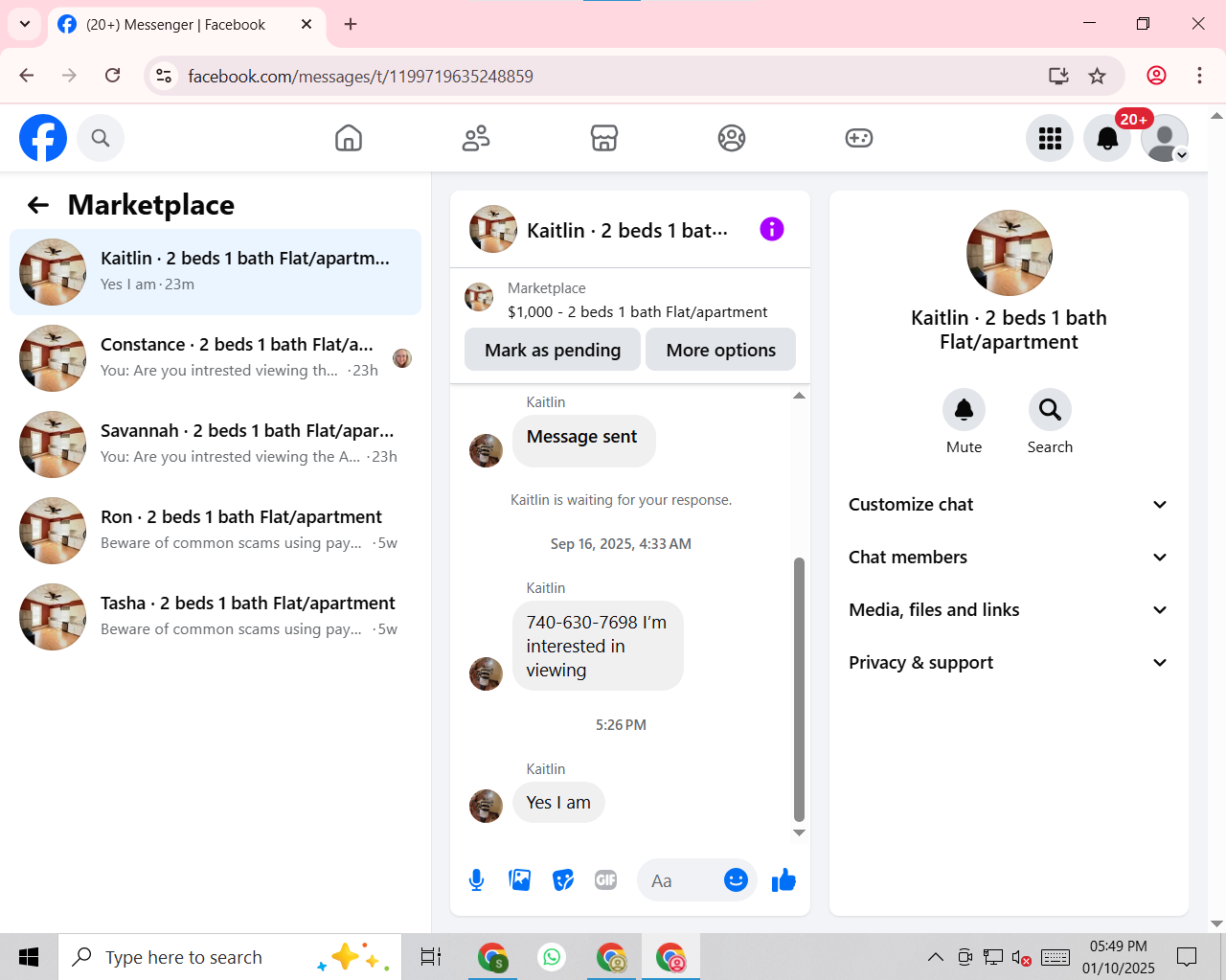Click the install app icon in address bar
The height and width of the screenshot is (980, 1226).
tap(1058, 76)
